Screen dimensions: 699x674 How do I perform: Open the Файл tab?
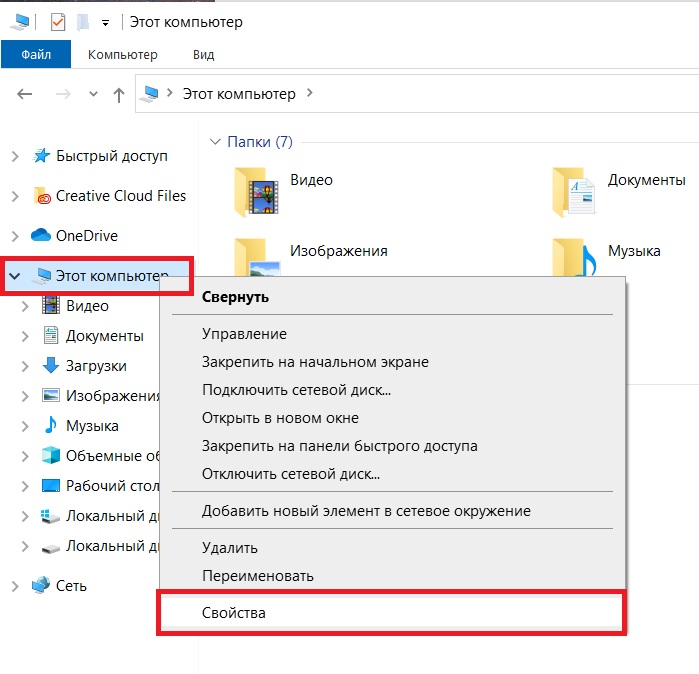click(36, 54)
